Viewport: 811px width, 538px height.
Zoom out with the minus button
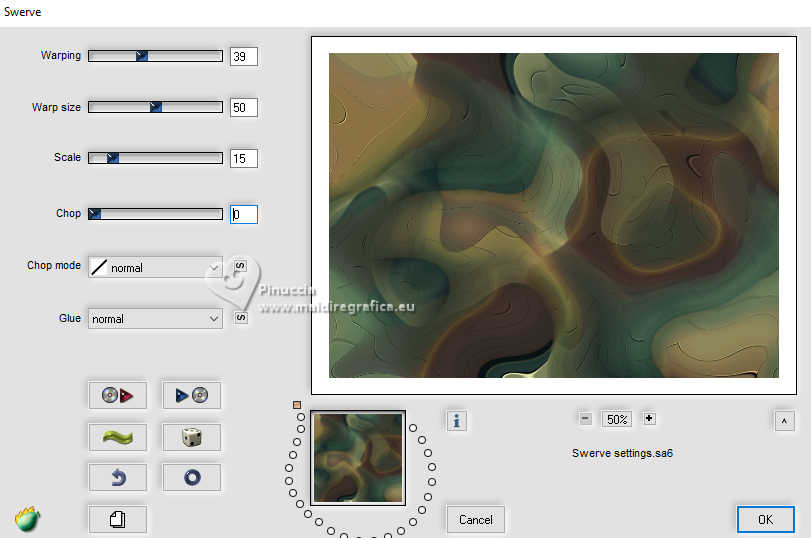[x=585, y=419]
